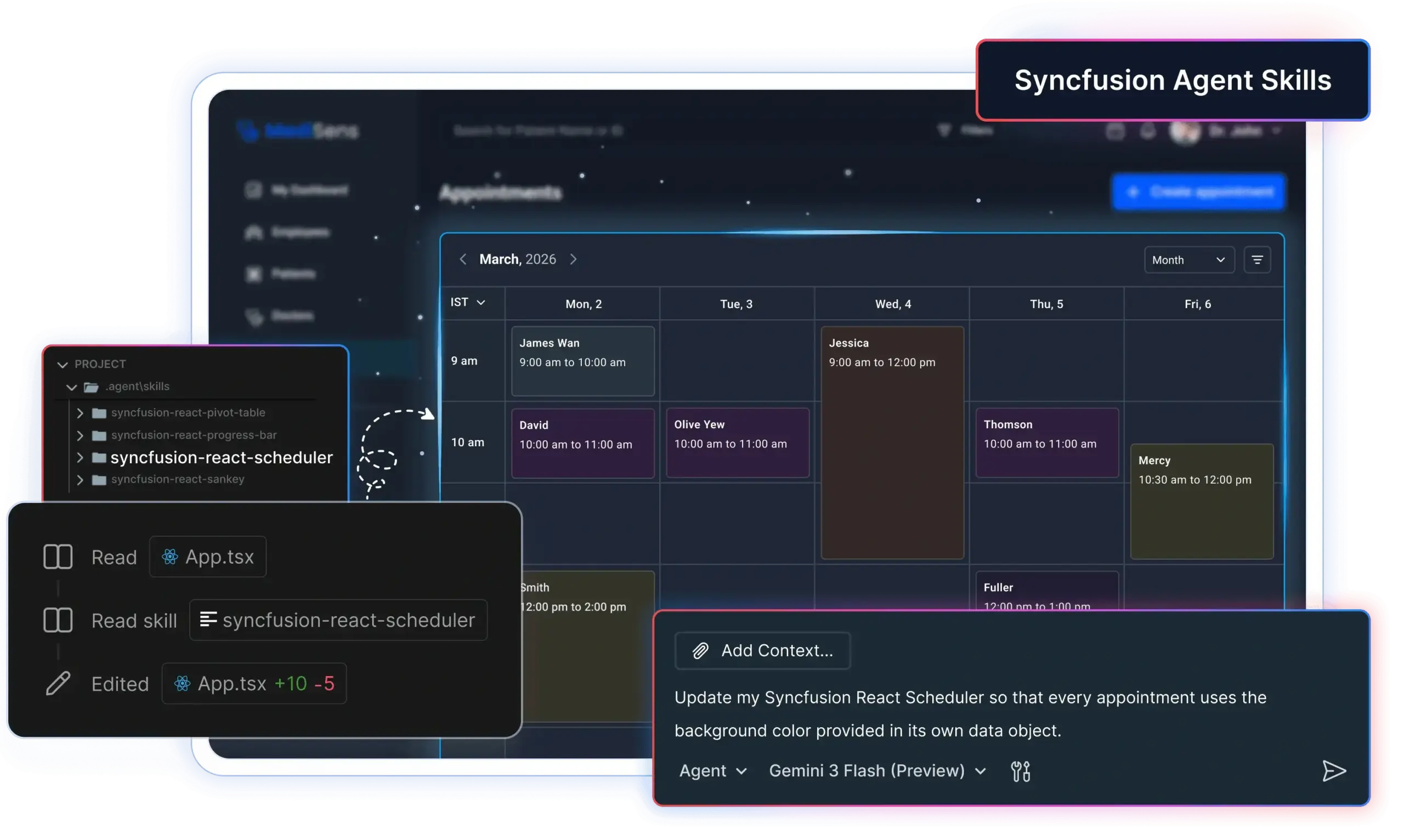Click the app logo in the top-left sidebar
Image resolution: width=1404 pixels, height=840 pixels.
(x=298, y=130)
